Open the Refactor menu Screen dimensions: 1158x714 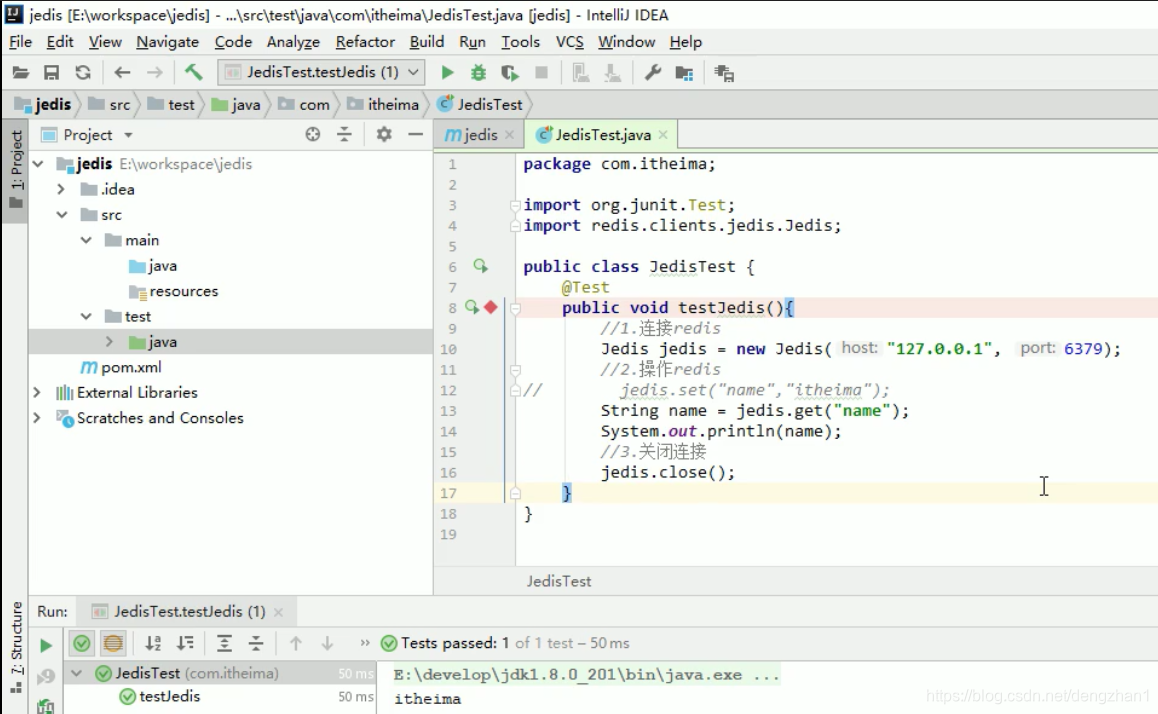coord(365,42)
